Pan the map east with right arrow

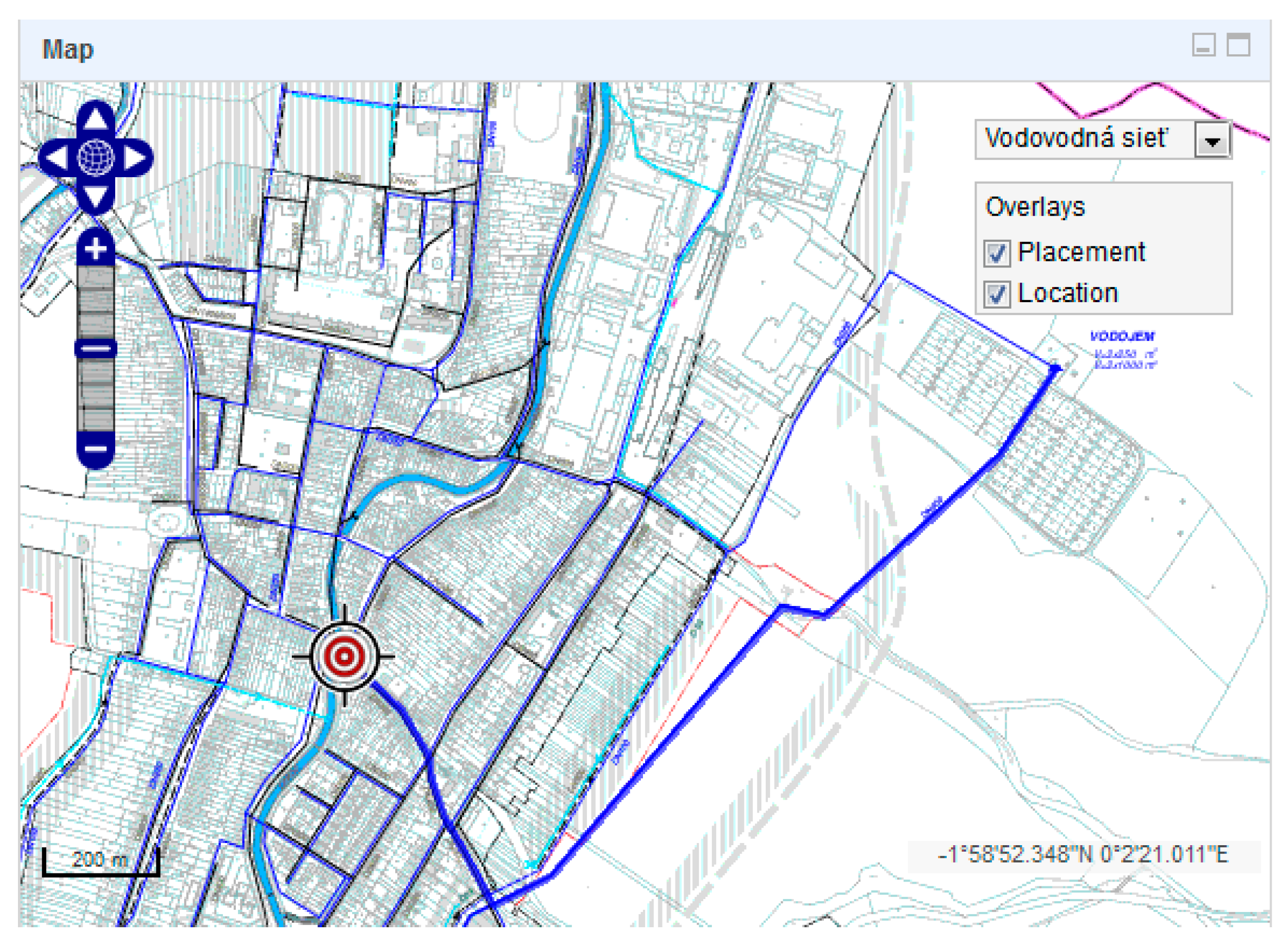click(135, 157)
